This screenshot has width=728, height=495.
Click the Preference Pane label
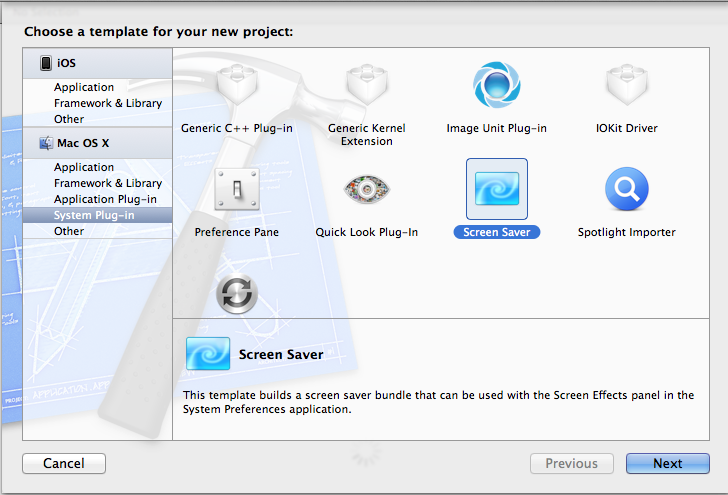tap(237, 232)
